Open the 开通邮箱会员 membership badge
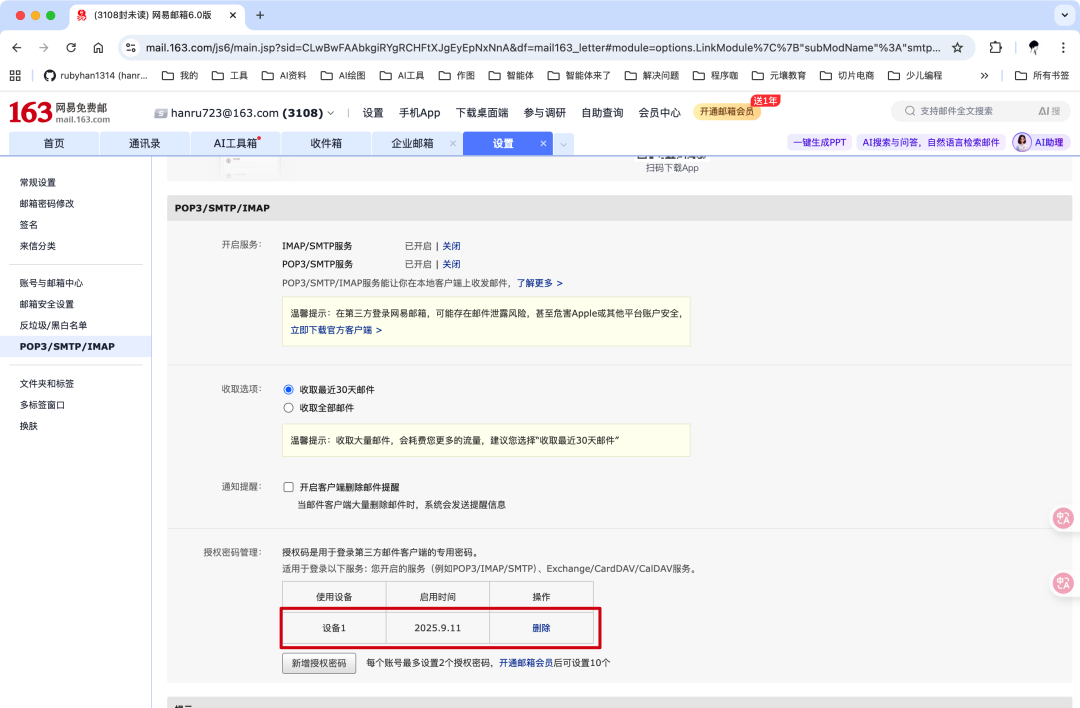Screen dimensions: 1080x708 coord(728,113)
